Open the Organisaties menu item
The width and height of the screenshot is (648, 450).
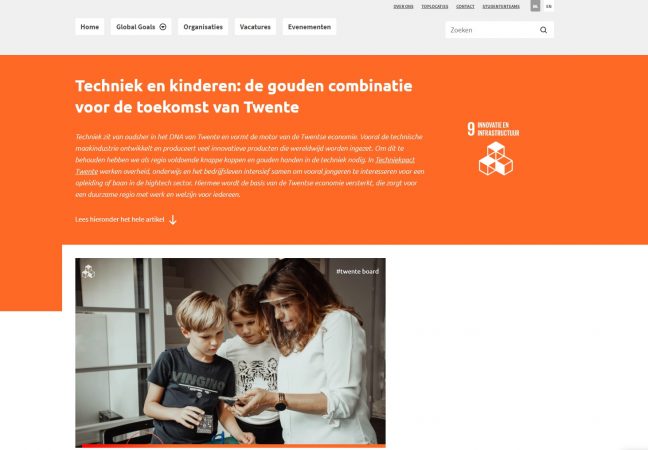(203, 27)
